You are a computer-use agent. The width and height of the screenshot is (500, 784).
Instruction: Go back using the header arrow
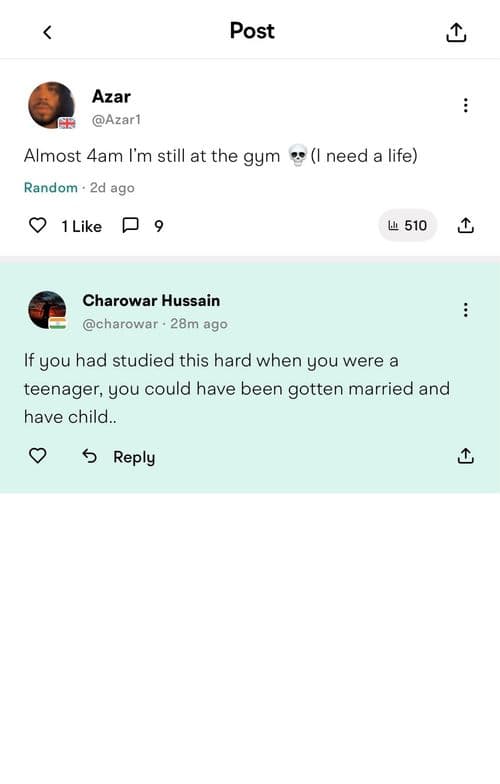click(x=47, y=32)
